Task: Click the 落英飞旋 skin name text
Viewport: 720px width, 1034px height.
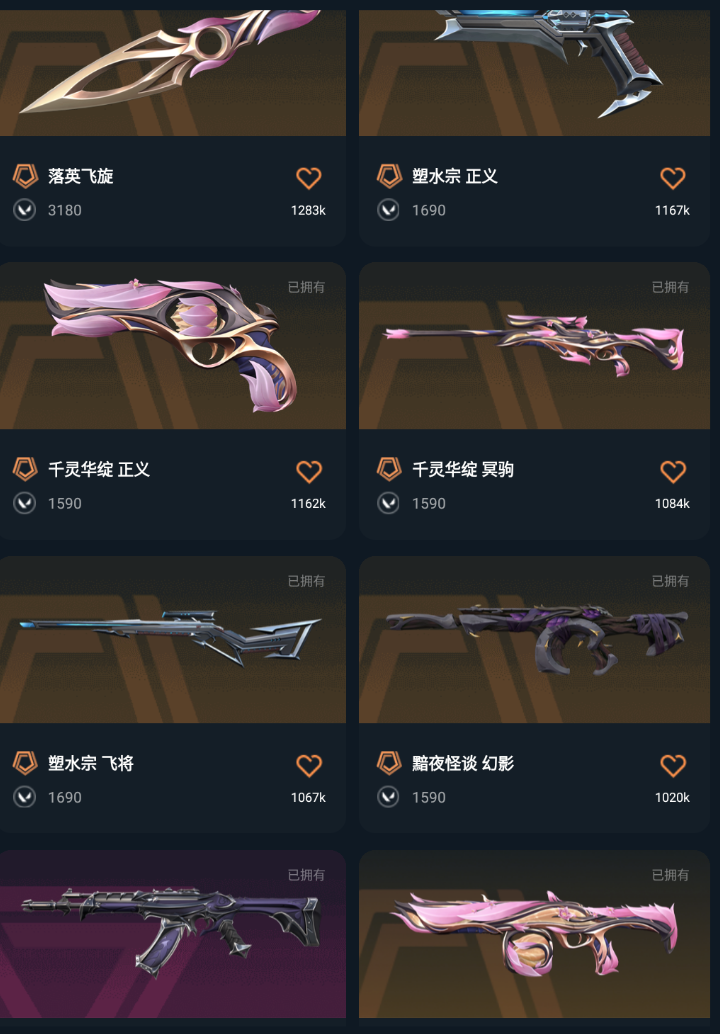Action: 80,176
